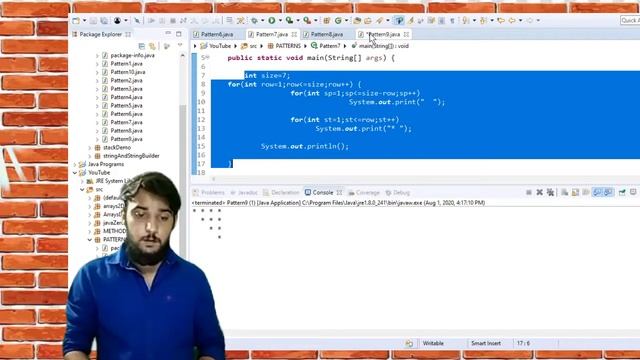Image resolution: width=640 pixels, height=360 pixels.
Task: Select Pattern1.java in the Package Explorer
Action: (127, 64)
